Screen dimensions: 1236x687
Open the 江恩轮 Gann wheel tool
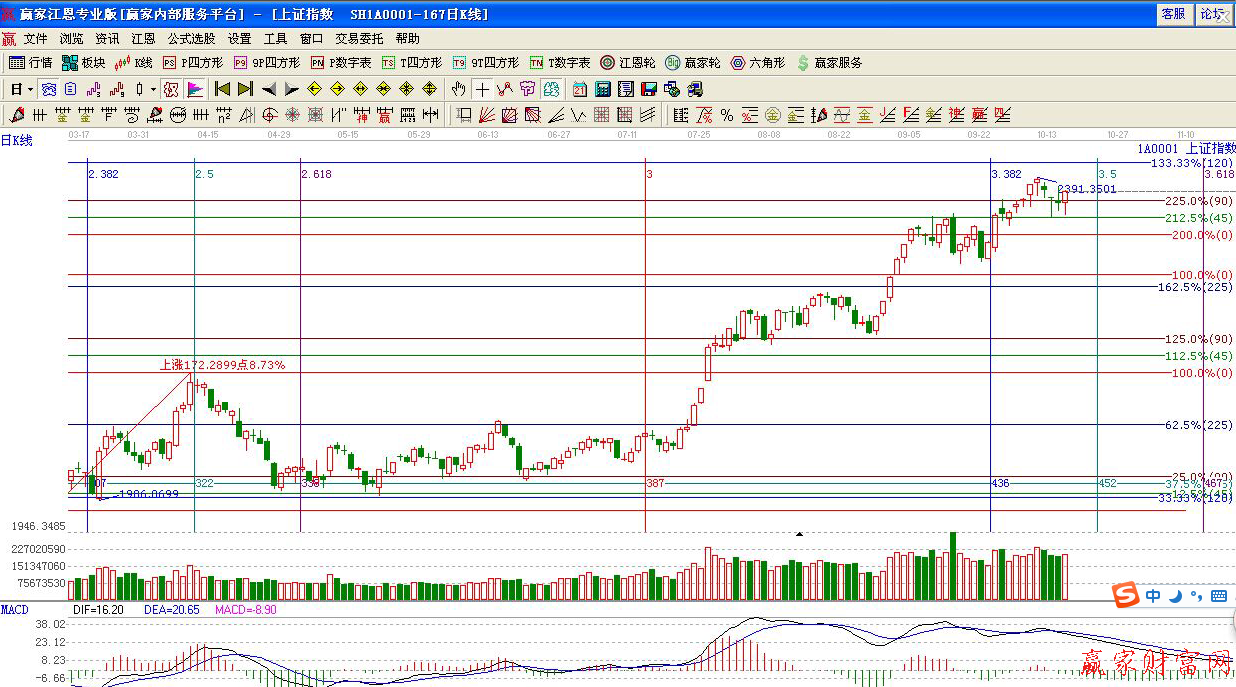tap(630, 63)
